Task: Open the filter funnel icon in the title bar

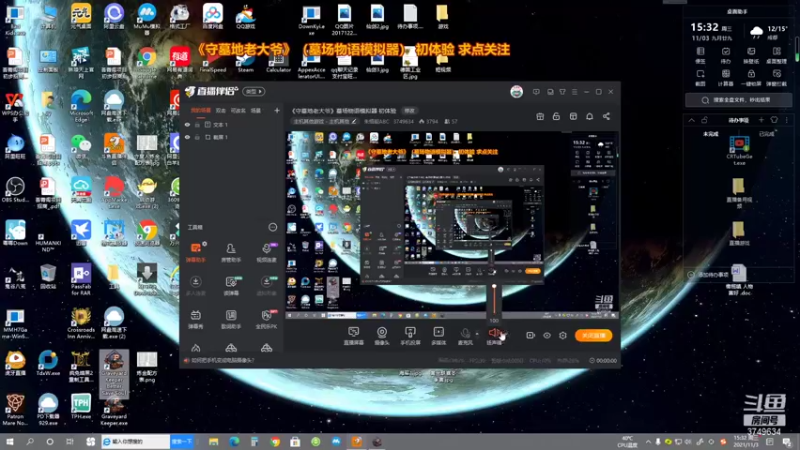Action: [x=562, y=92]
